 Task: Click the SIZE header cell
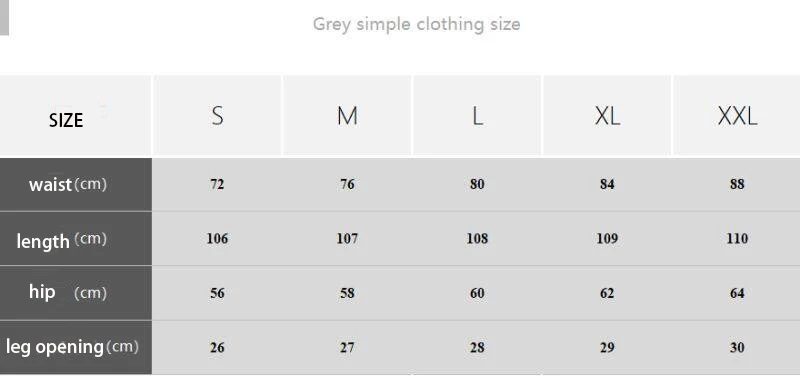point(75,116)
